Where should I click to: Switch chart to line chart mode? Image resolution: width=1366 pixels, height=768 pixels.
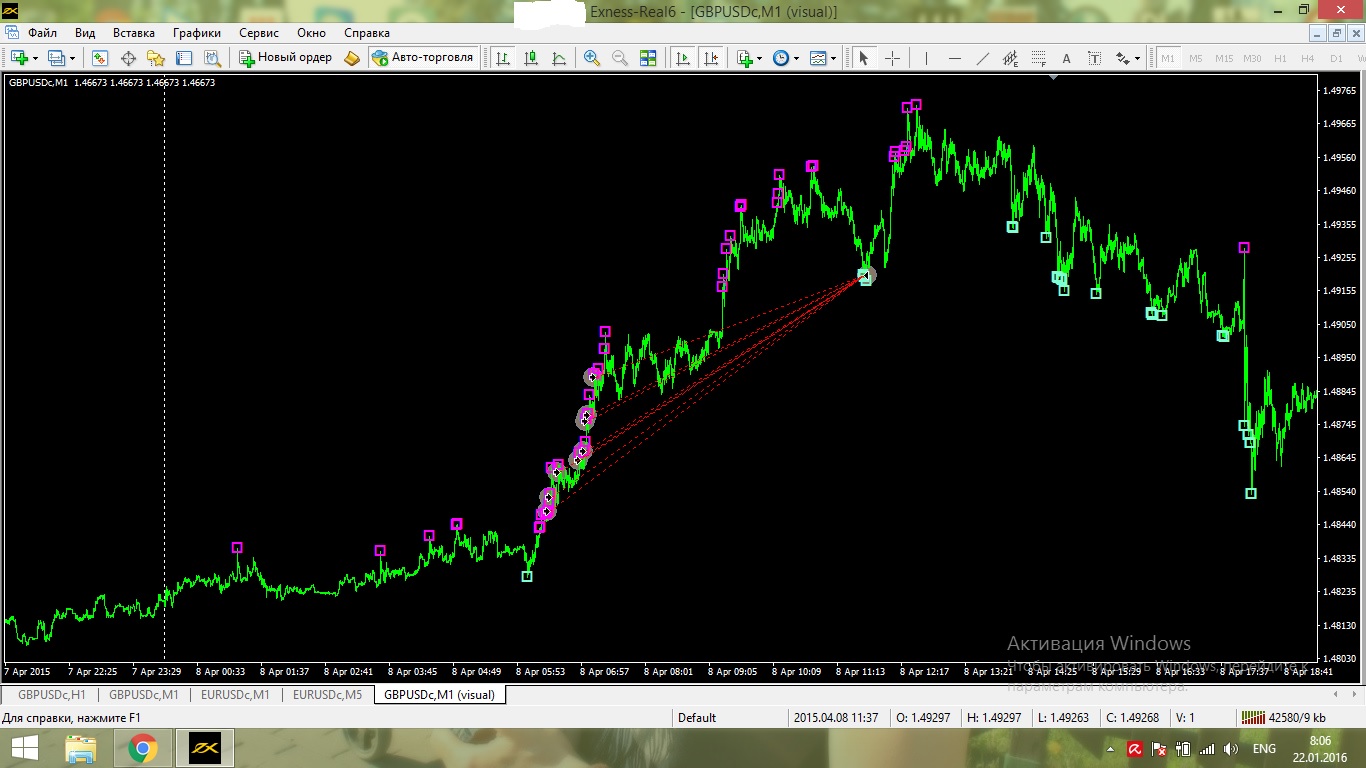point(559,58)
